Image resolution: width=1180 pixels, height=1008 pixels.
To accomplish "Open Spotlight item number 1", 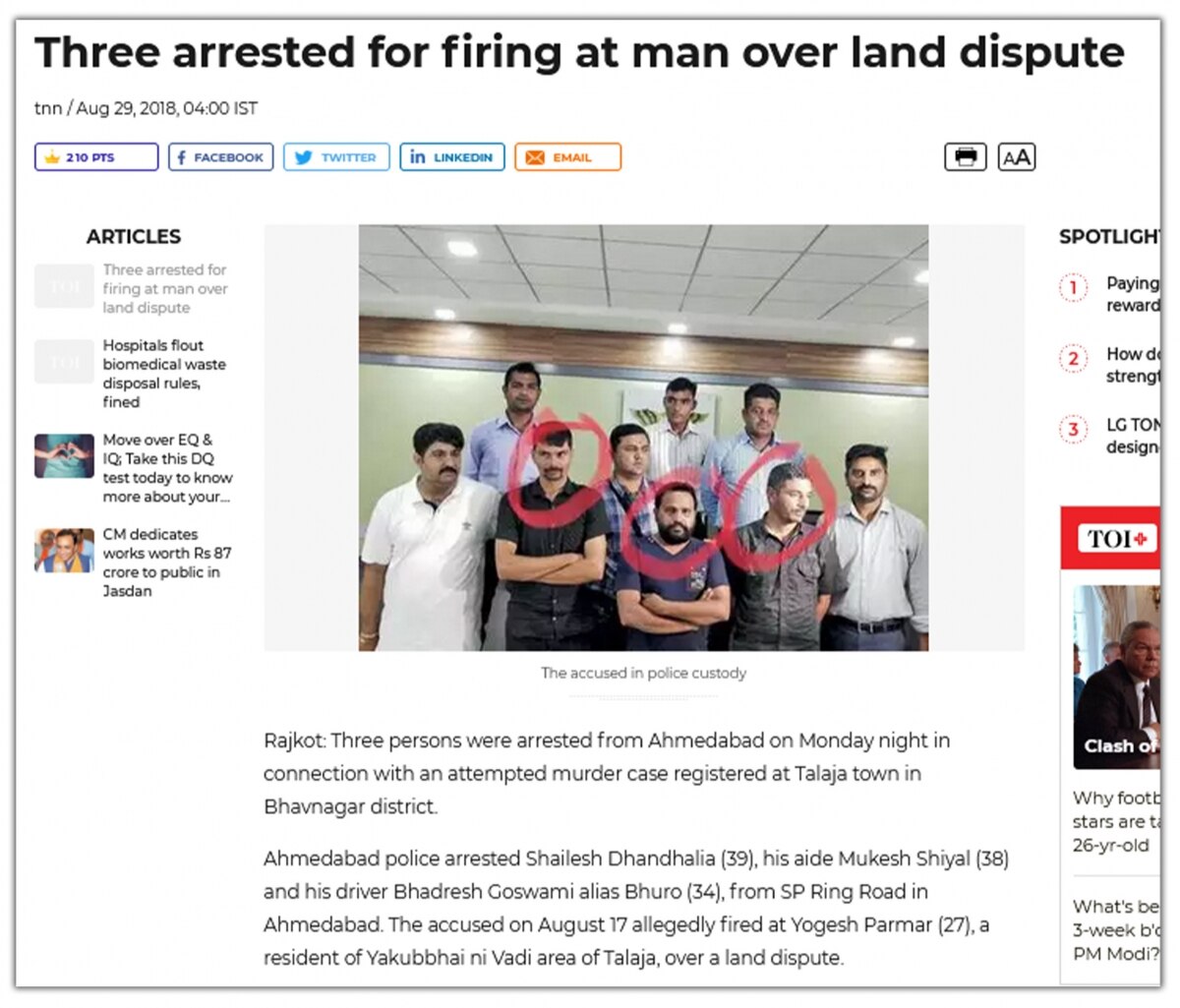I will tap(1111, 294).
